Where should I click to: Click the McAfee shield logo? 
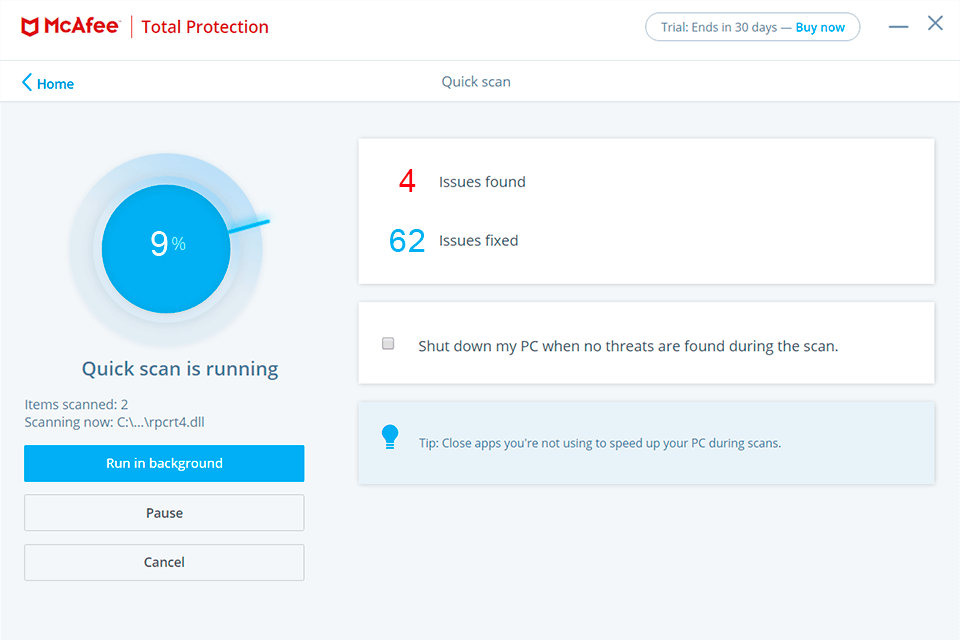coord(31,27)
